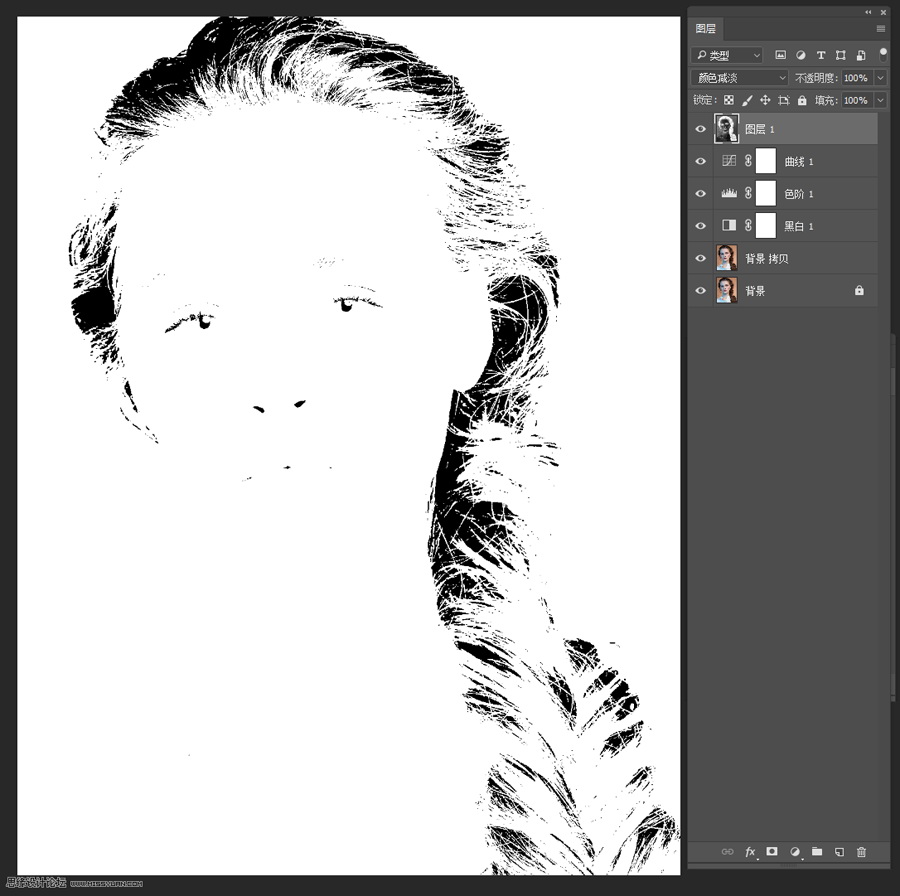Create a new layer
This screenshot has width=900, height=896.
click(839, 852)
